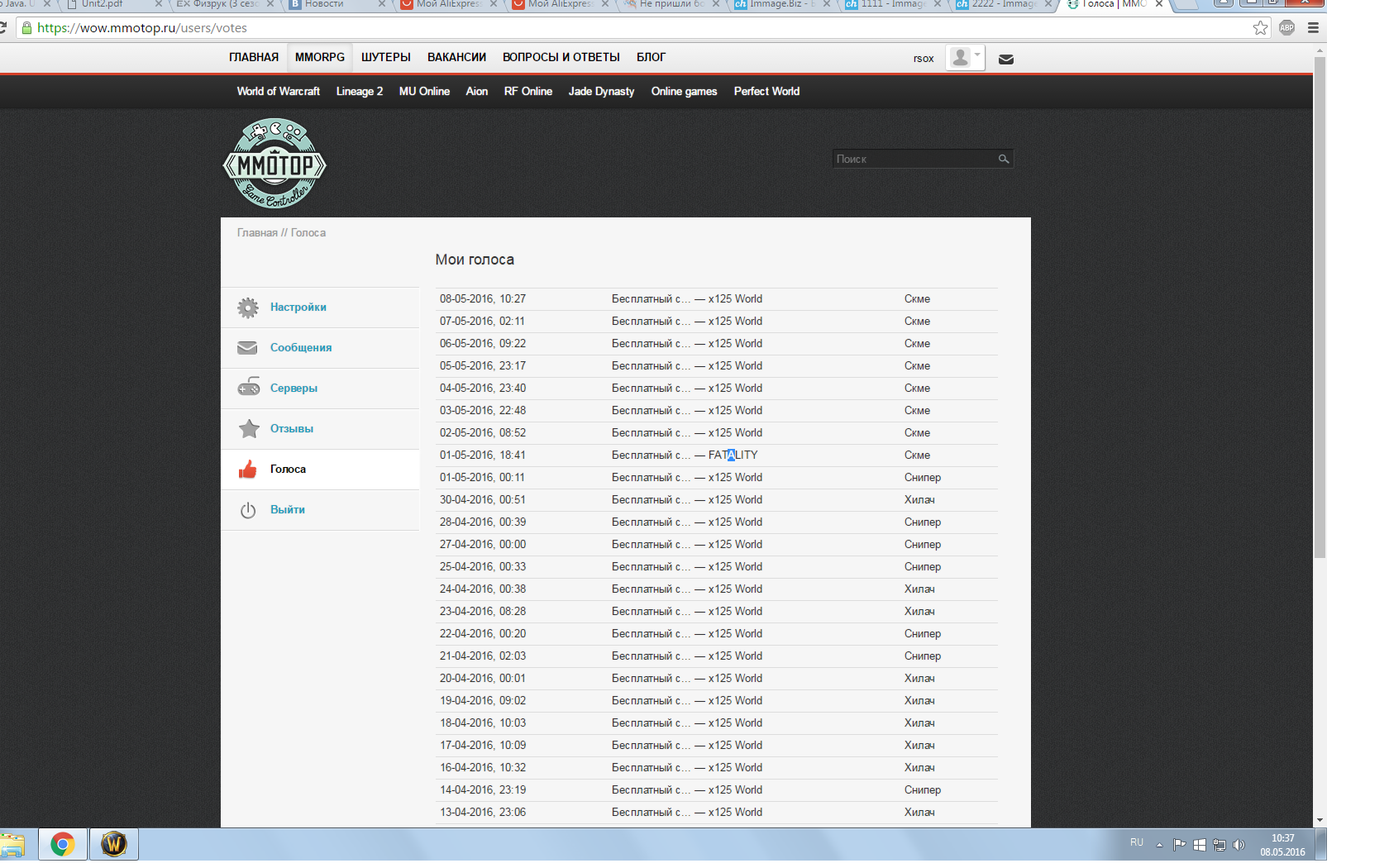Click the star icon beside Отзывы
Screen dimensions: 1389x868
[x=248, y=428]
